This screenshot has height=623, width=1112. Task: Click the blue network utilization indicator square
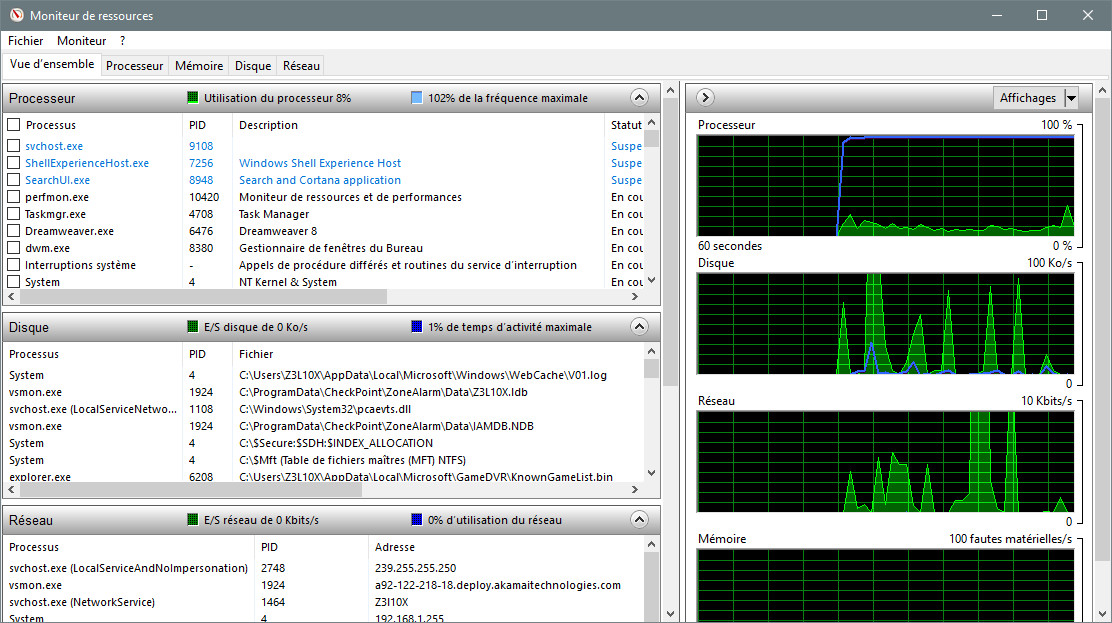[416, 519]
